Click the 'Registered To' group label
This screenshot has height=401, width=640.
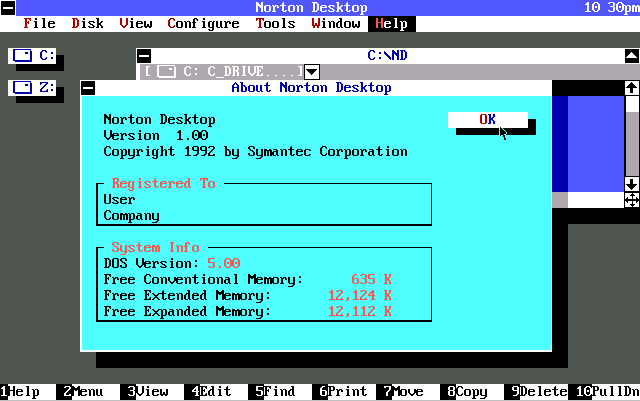[163, 184]
